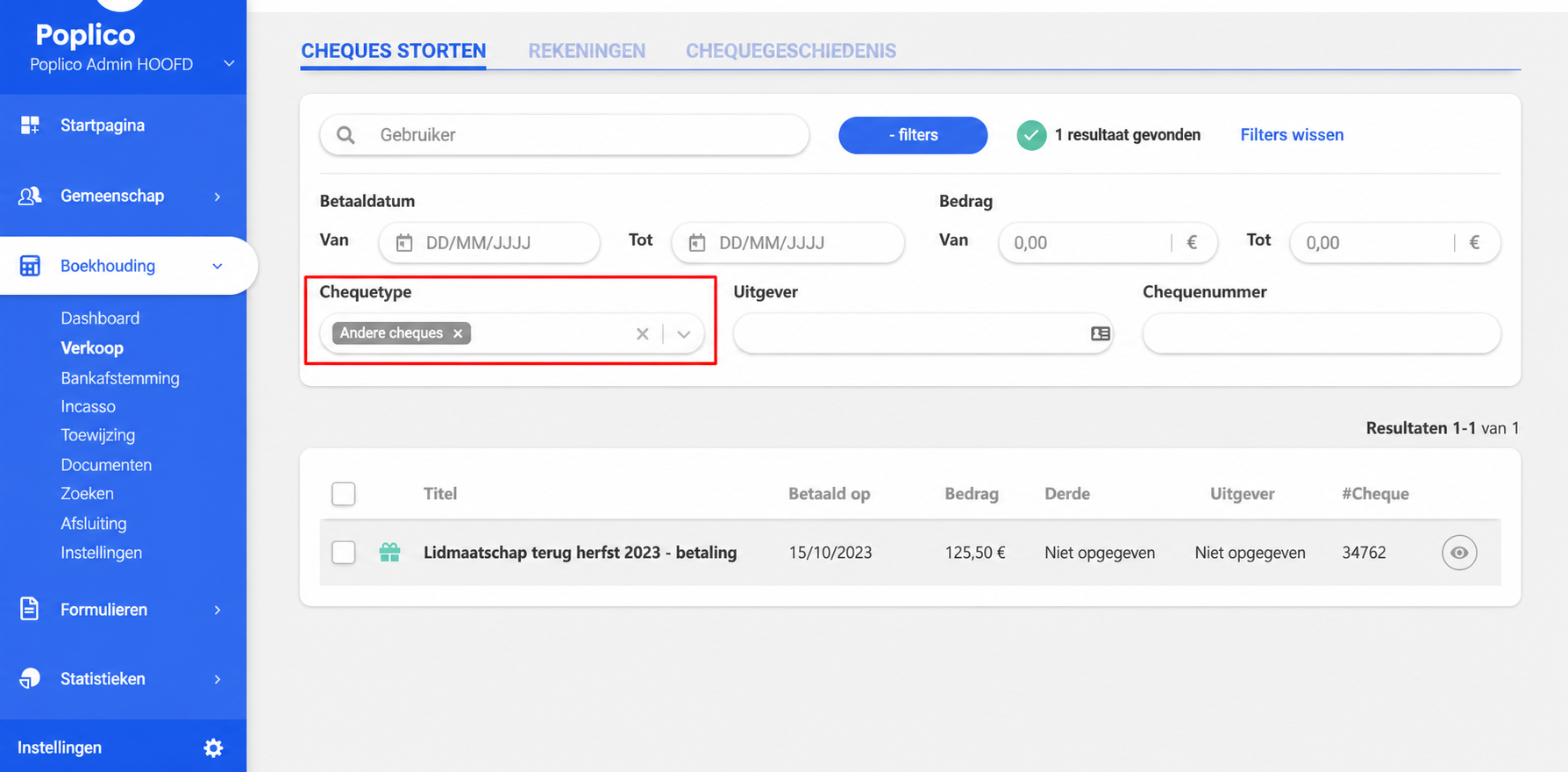Viewport: 1568px width, 772px height.
Task: View cheque 34762 details via eye icon
Action: [1459, 553]
